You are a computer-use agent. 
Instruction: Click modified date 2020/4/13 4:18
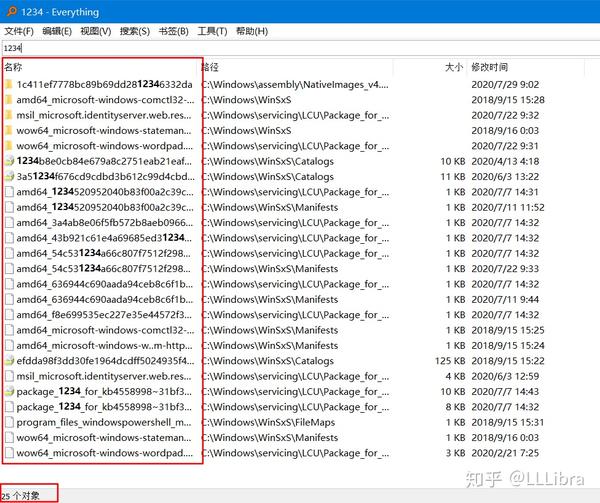coord(505,161)
